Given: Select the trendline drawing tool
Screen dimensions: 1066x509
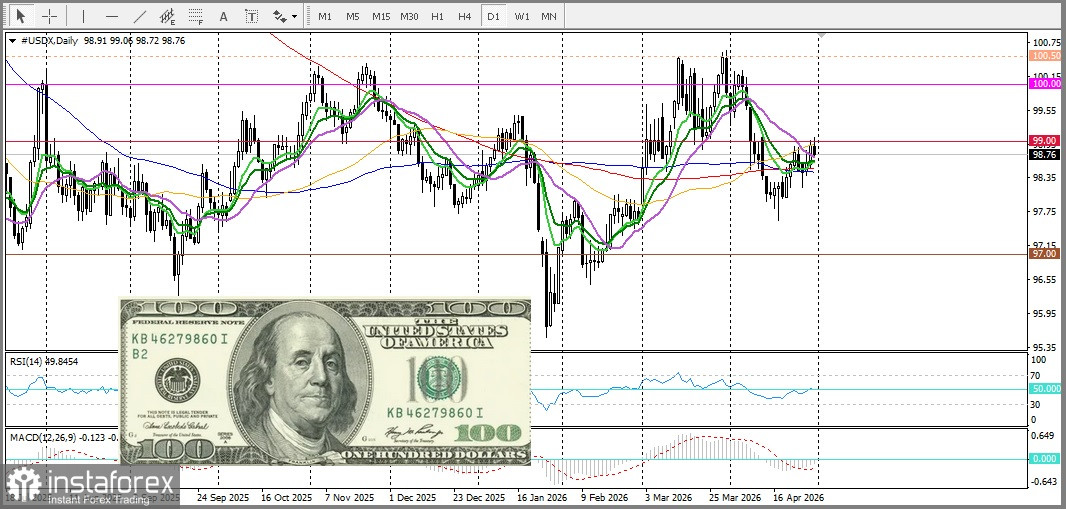Looking at the screenshot, I should point(140,15).
